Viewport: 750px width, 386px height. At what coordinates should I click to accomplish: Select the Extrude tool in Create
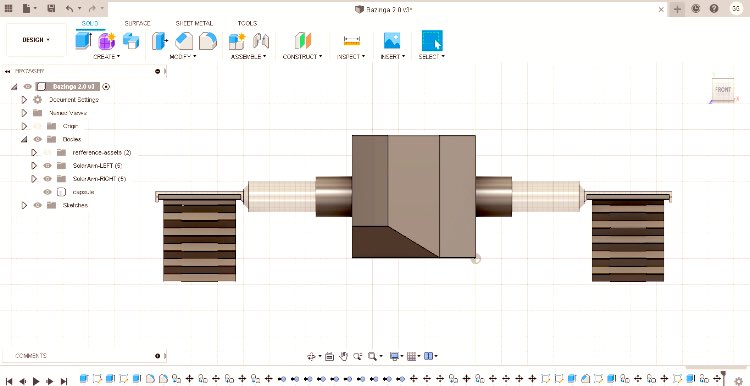click(x=84, y=41)
